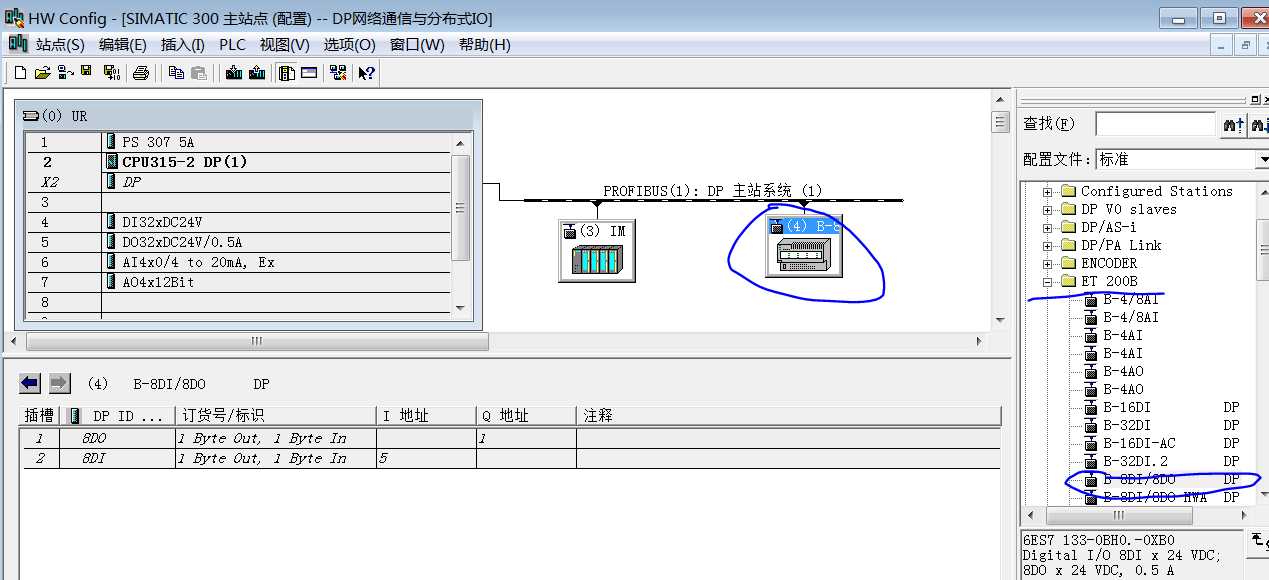Image resolution: width=1269 pixels, height=580 pixels.
Task: Click the I 地址 column header
Action: pos(426,415)
